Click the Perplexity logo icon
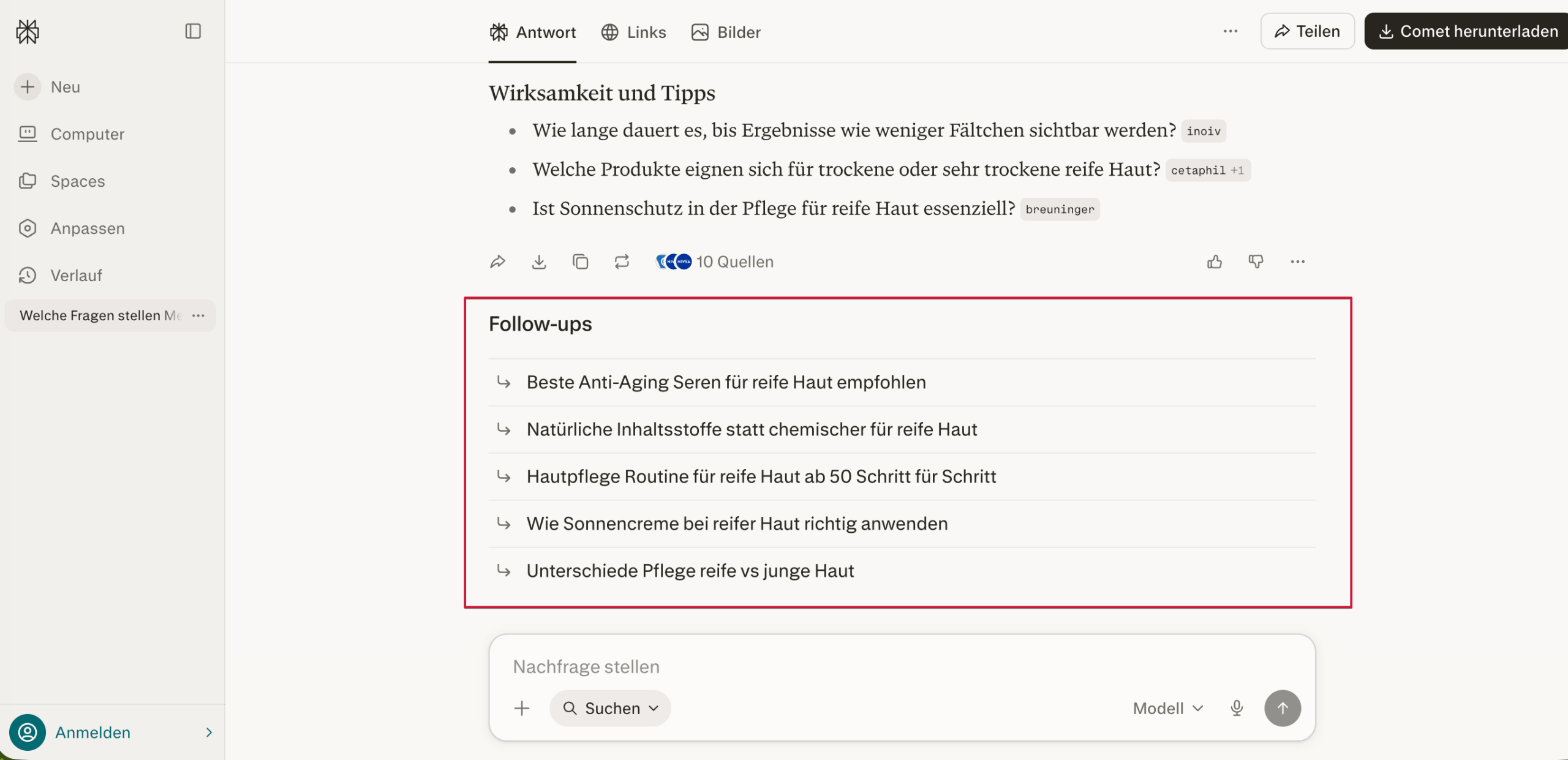Screen dimensions: 1568x760 pyautogui.click(x=28, y=31)
